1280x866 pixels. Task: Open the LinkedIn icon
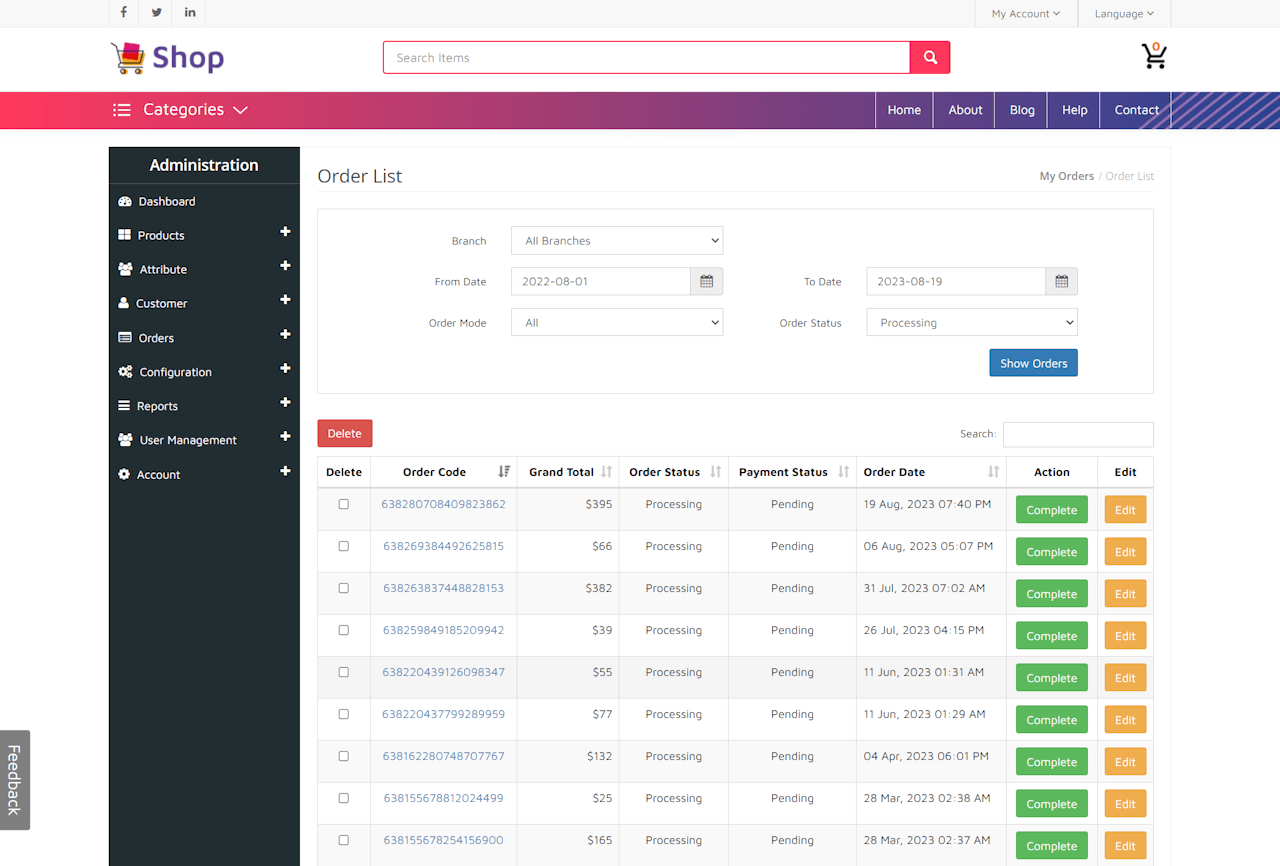pyautogui.click(x=189, y=13)
